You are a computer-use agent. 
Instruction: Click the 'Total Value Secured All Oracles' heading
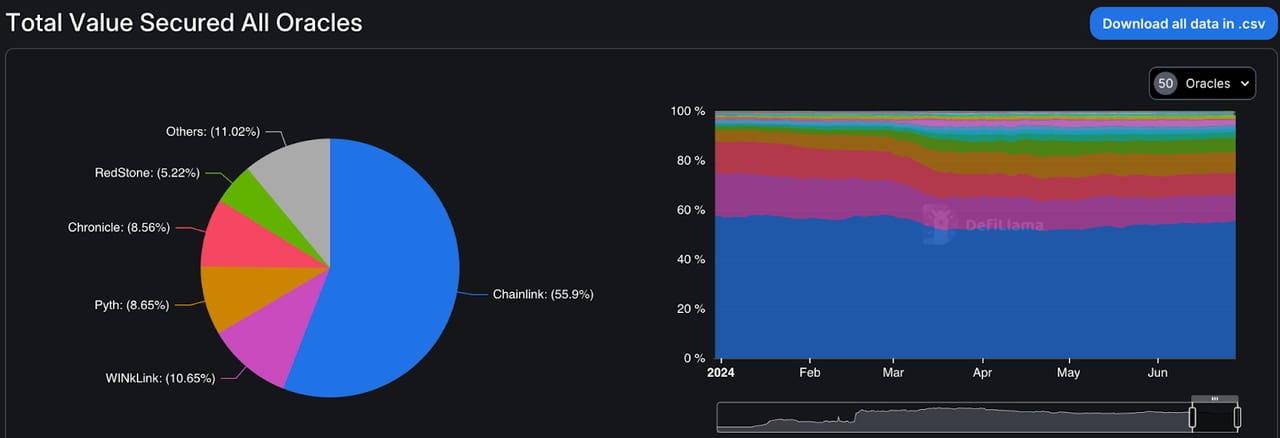click(x=184, y=22)
